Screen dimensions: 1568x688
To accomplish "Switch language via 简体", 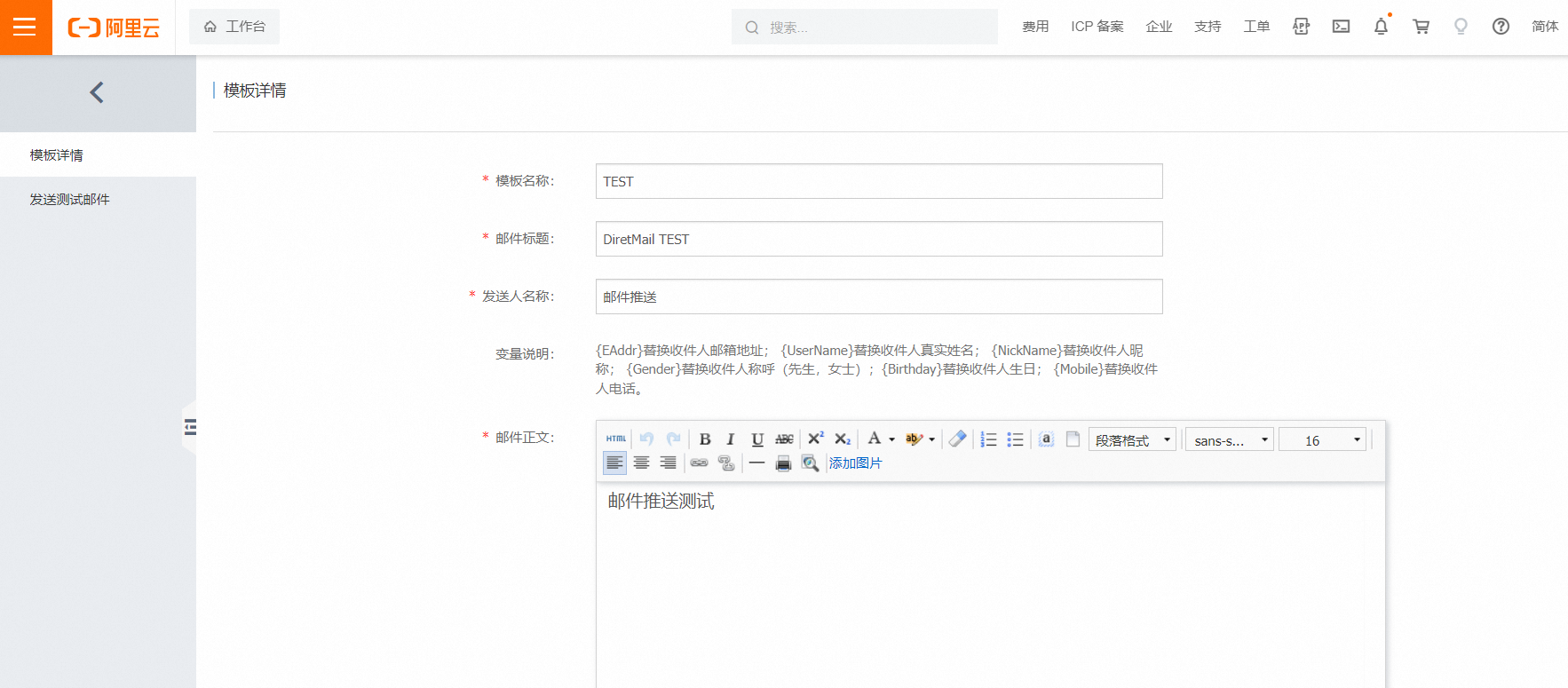I will (x=1545, y=27).
